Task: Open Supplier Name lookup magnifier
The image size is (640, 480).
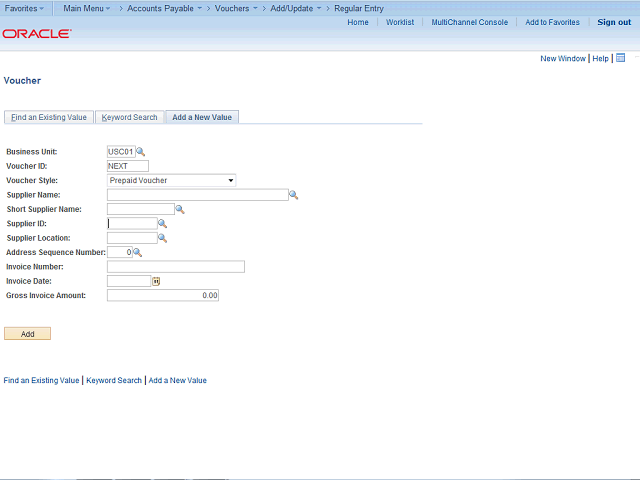Action: pos(293,195)
